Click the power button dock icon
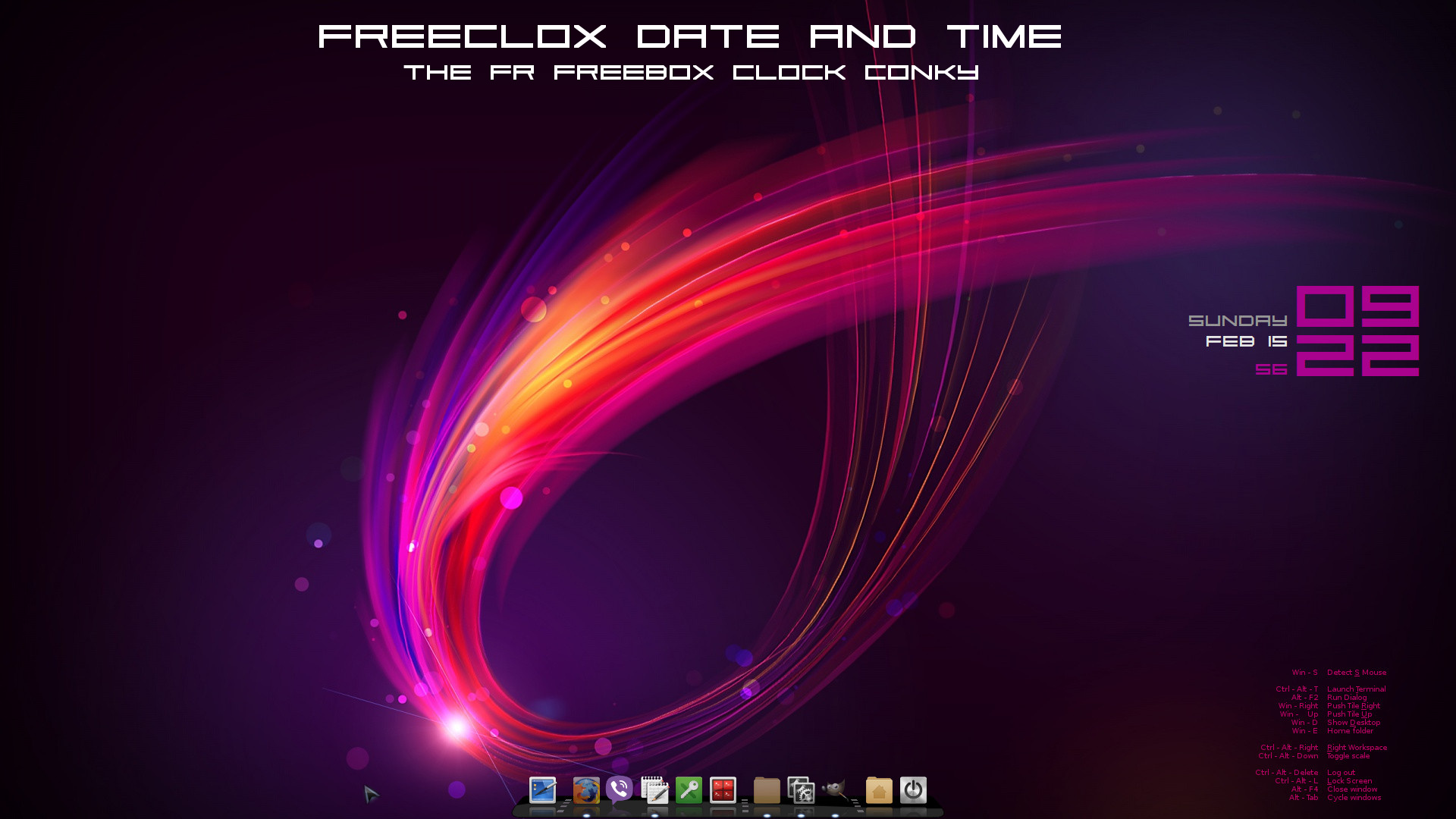 tap(913, 790)
